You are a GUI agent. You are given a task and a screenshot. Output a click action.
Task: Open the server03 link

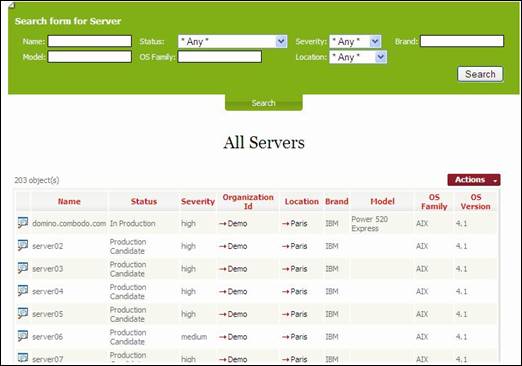tap(48, 269)
